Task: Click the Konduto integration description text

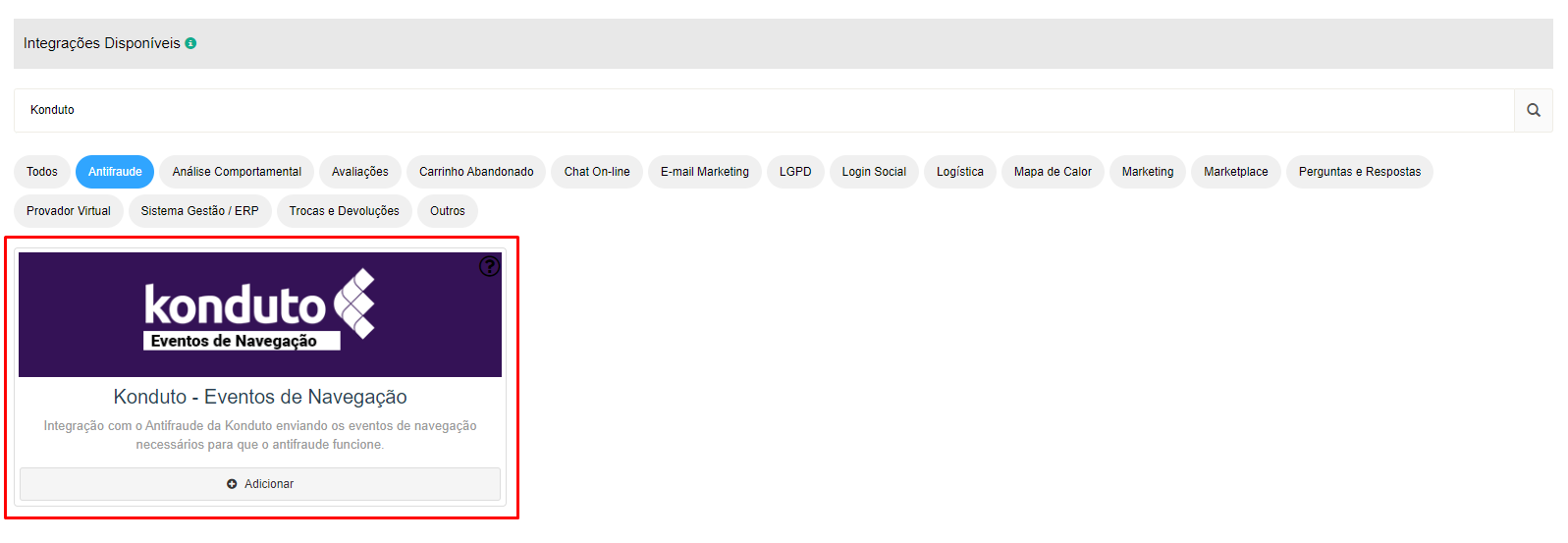Action: pyautogui.click(x=260, y=435)
